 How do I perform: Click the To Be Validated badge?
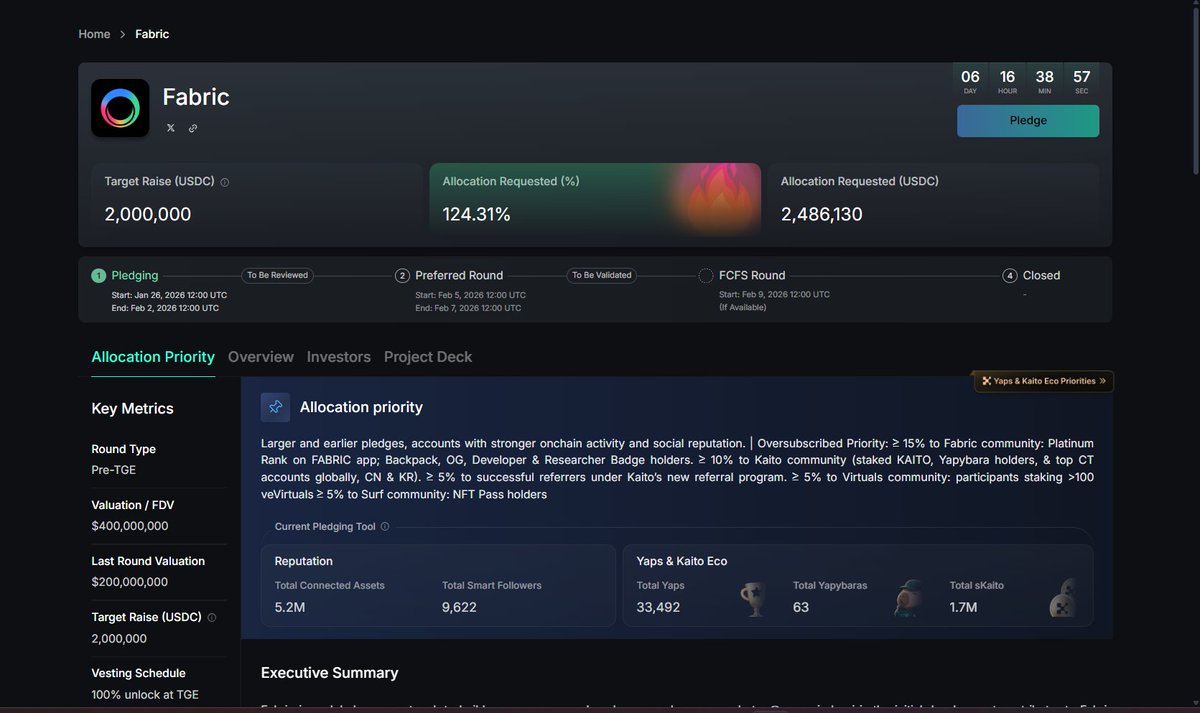[x=601, y=275]
